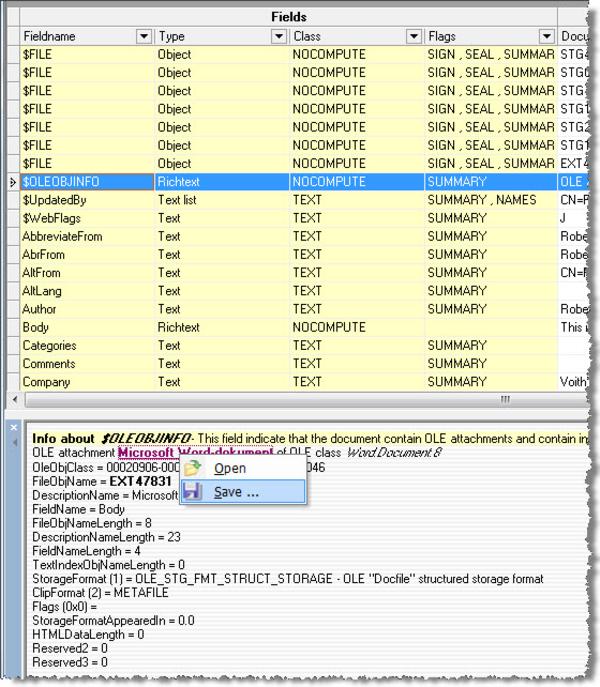Select the Author field name cell

[87, 309]
